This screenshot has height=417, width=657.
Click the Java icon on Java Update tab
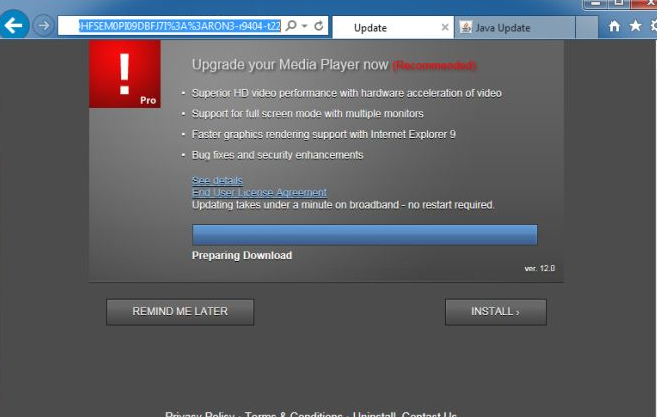click(x=466, y=28)
